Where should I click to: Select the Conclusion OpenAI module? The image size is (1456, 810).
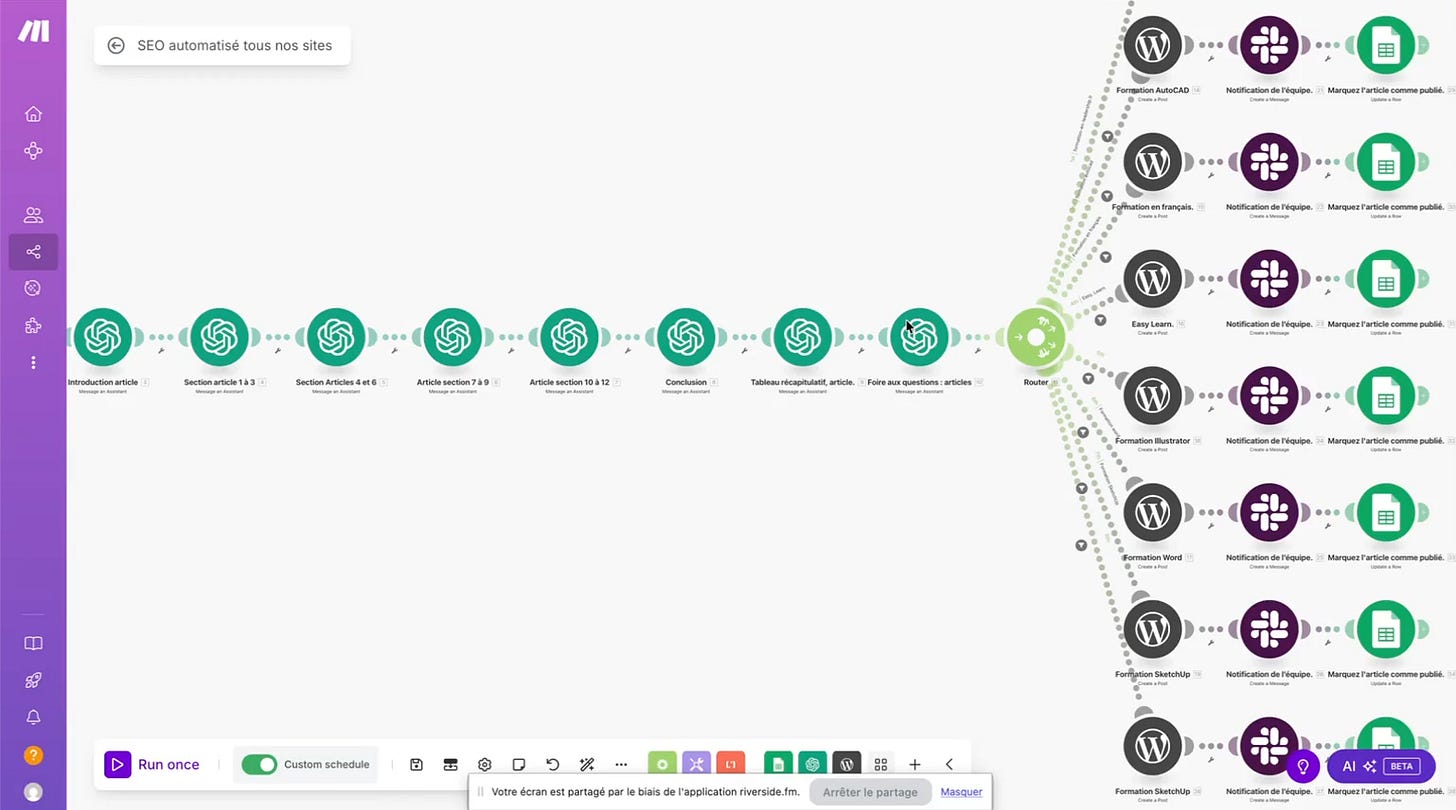pos(686,337)
